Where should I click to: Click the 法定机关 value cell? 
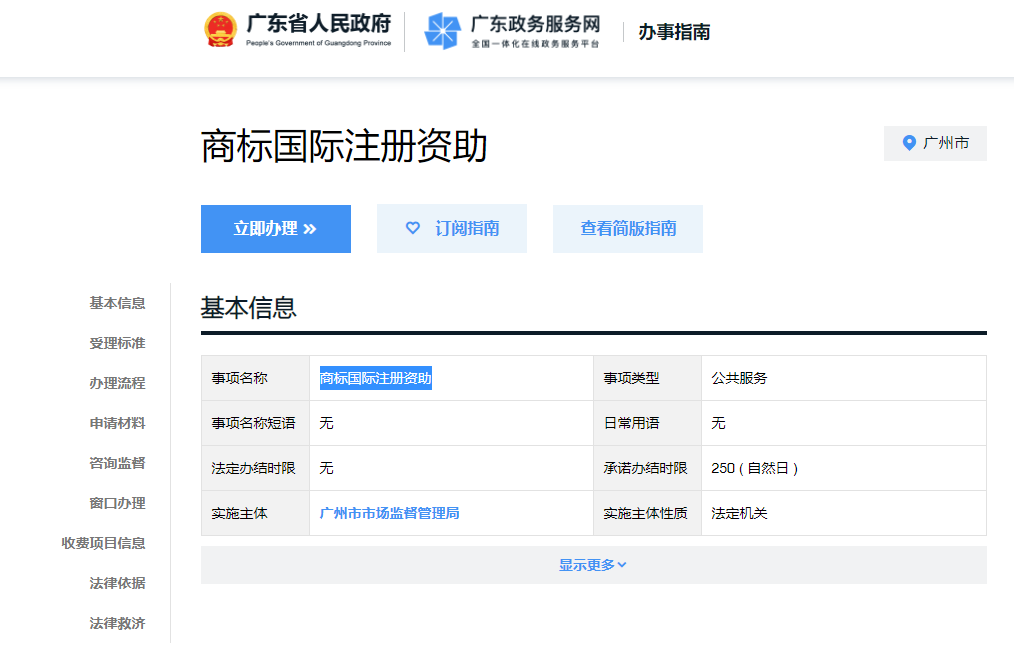[844, 513]
